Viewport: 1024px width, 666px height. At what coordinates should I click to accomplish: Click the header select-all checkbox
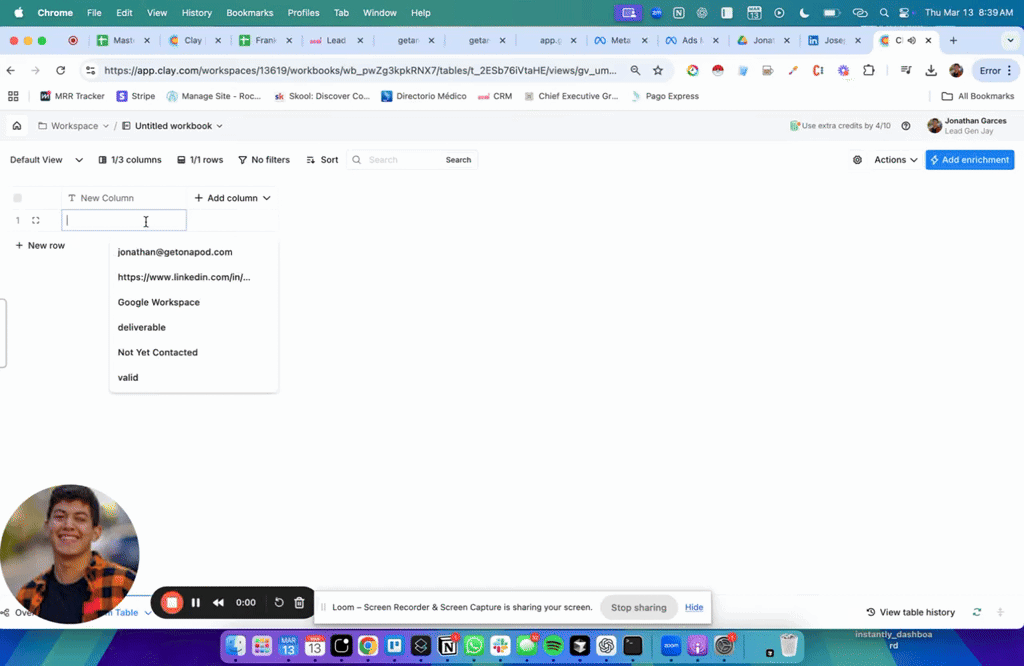17,197
